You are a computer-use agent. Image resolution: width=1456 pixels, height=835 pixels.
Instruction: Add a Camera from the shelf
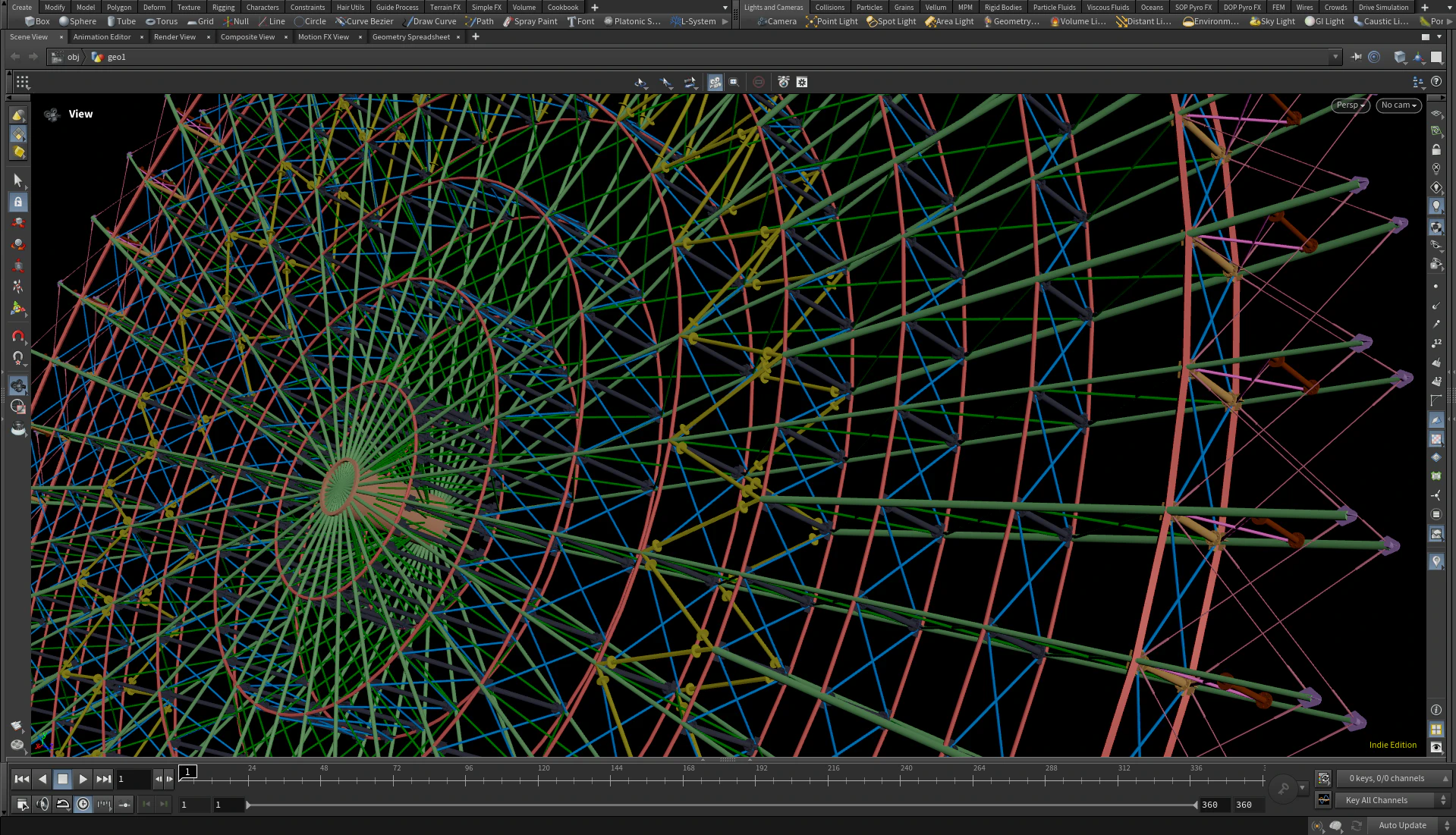[777, 21]
